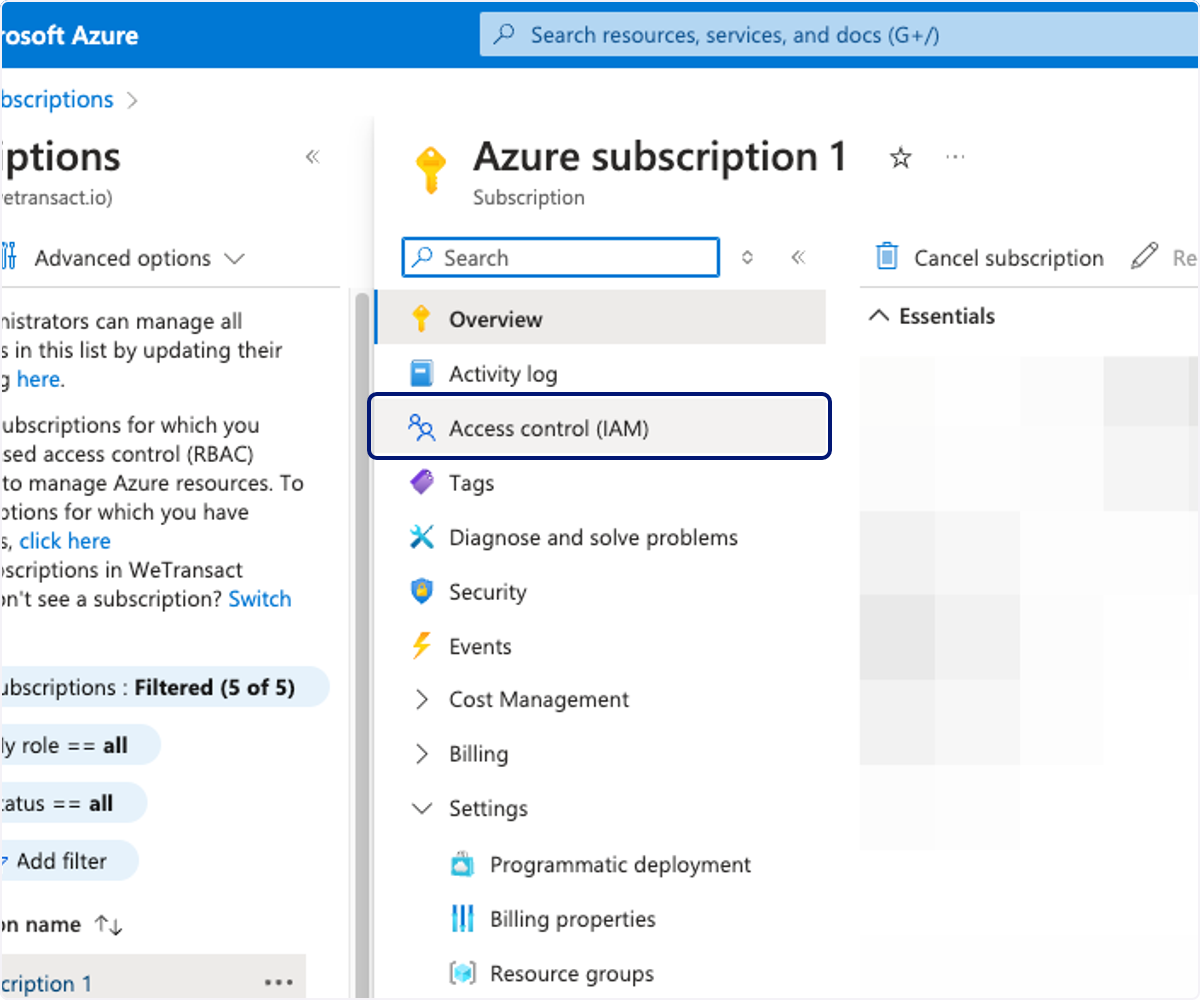1200x1000 pixels.
Task: Click the Subscriptions breadcrumb link
Action: tap(57, 100)
